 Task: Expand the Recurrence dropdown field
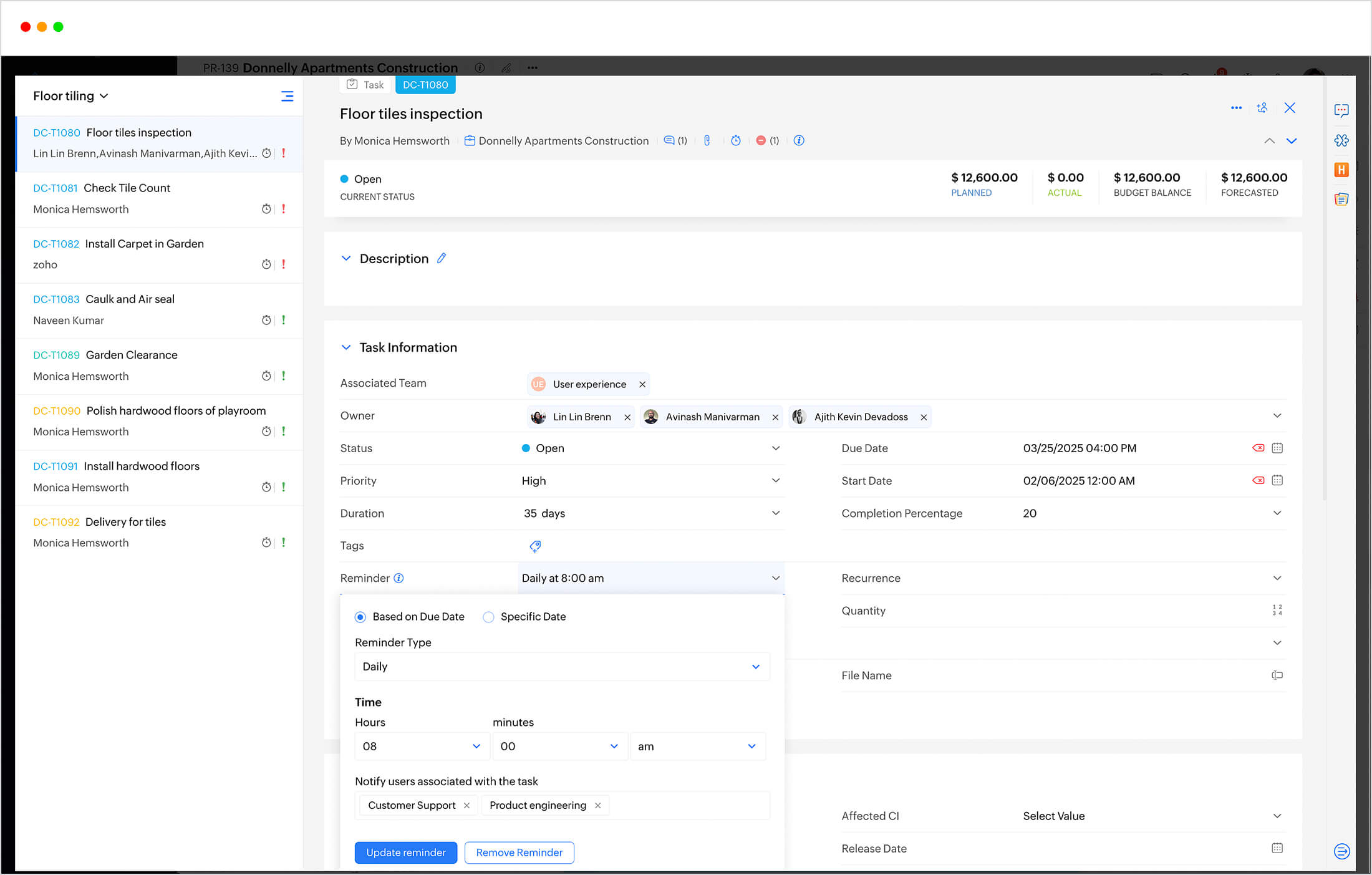point(1279,578)
